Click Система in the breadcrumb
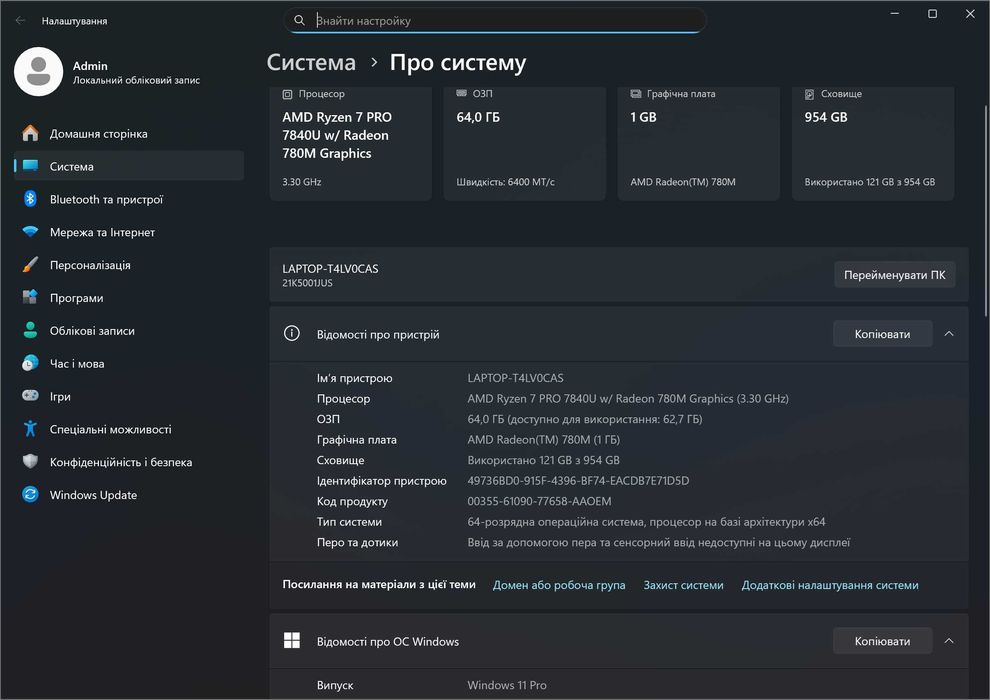Screen dimensions: 990x700 click(x=311, y=62)
